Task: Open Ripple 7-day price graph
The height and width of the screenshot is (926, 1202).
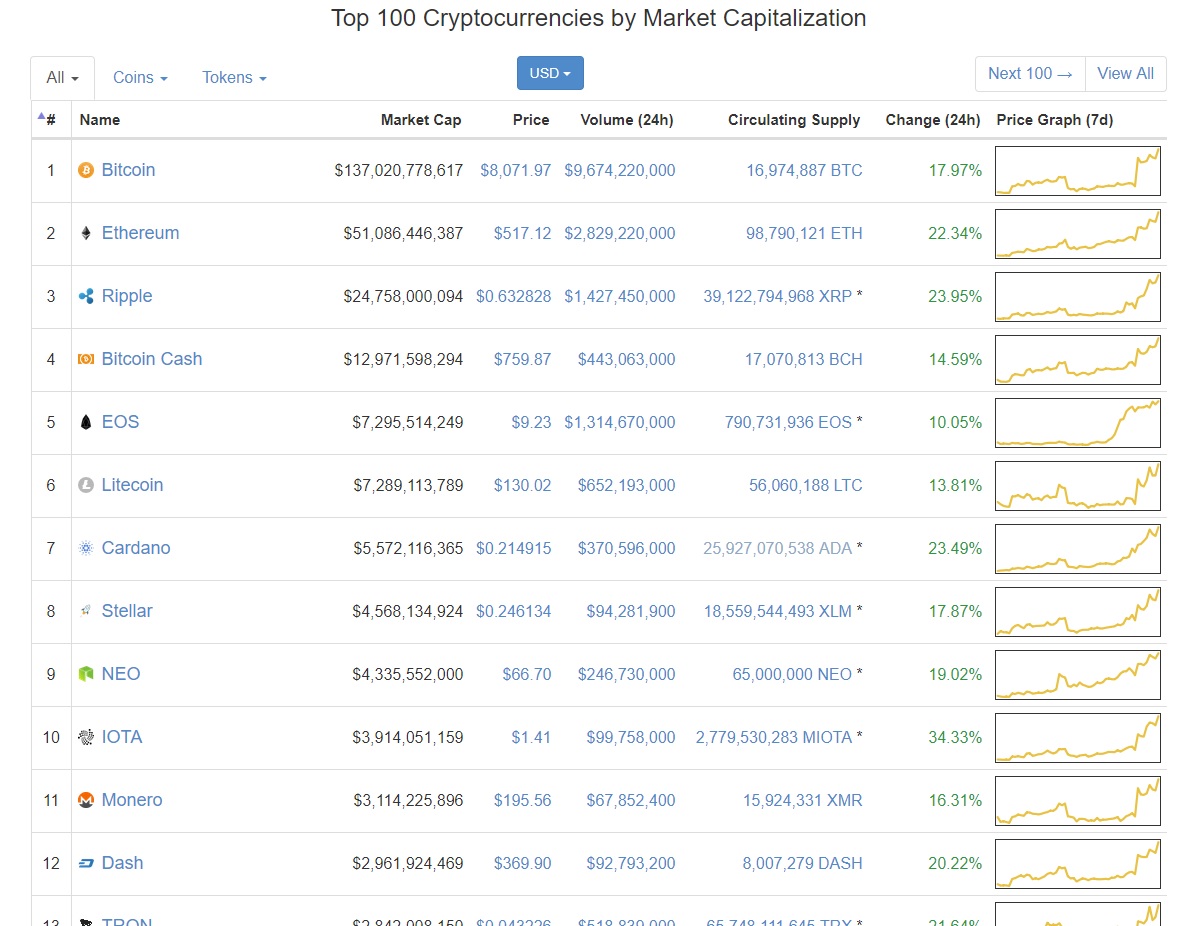Action: click(x=1078, y=297)
